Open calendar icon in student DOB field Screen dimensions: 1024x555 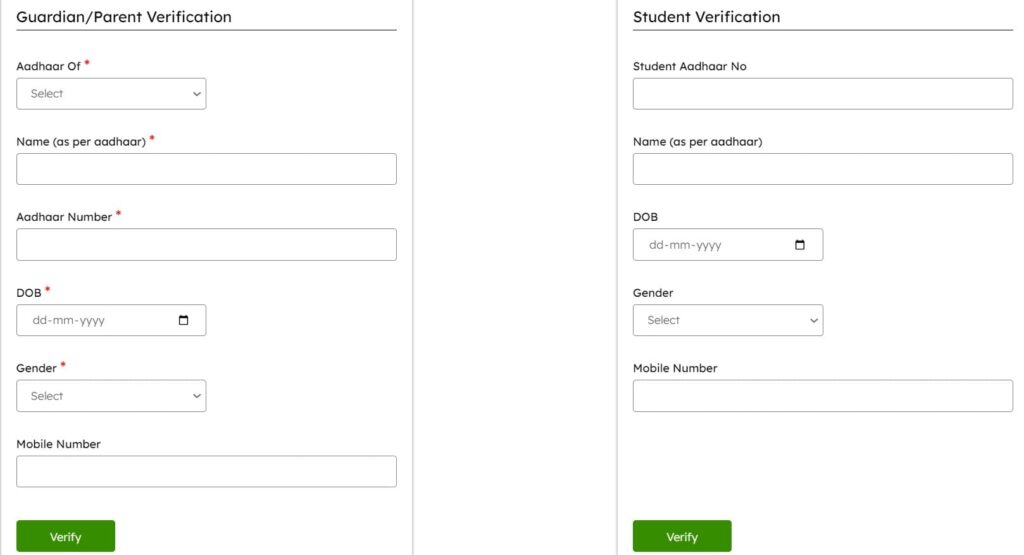pos(800,245)
